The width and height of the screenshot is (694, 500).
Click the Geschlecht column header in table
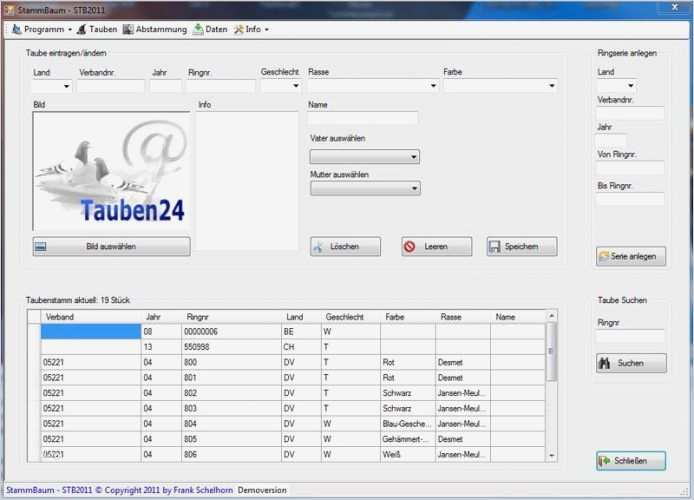pos(350,317)
